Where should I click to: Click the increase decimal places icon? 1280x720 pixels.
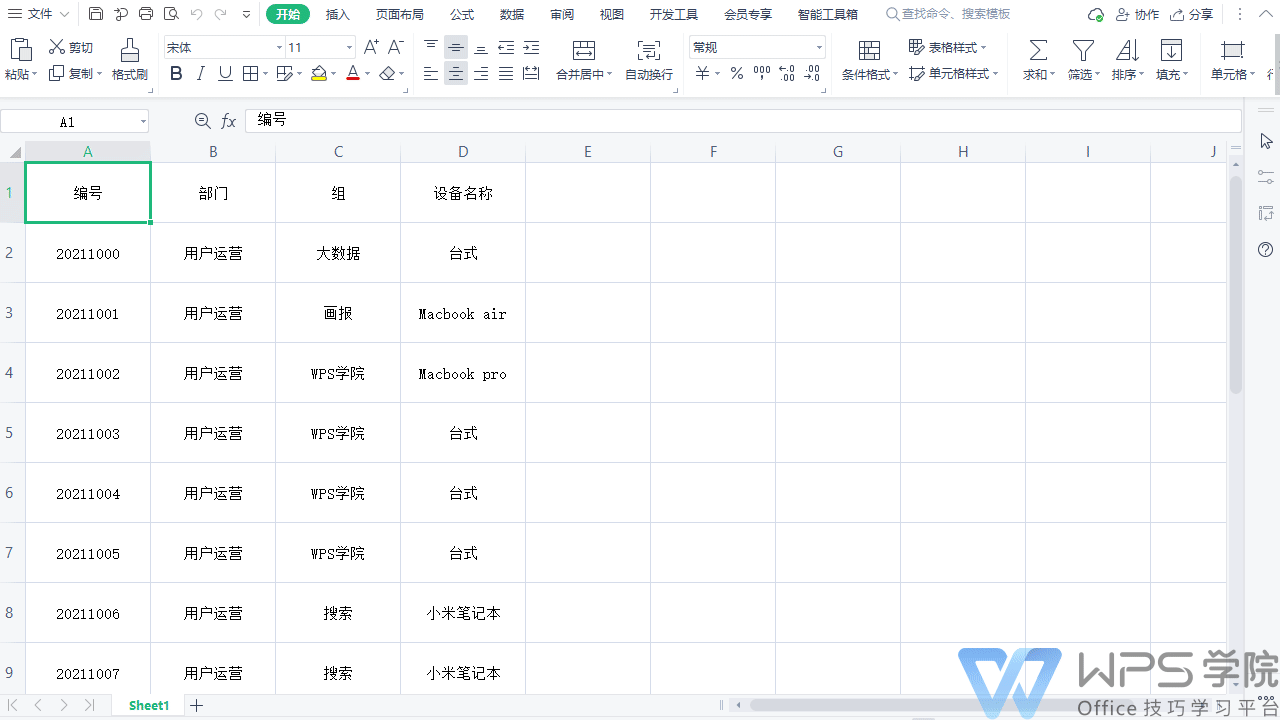point(787,73)
